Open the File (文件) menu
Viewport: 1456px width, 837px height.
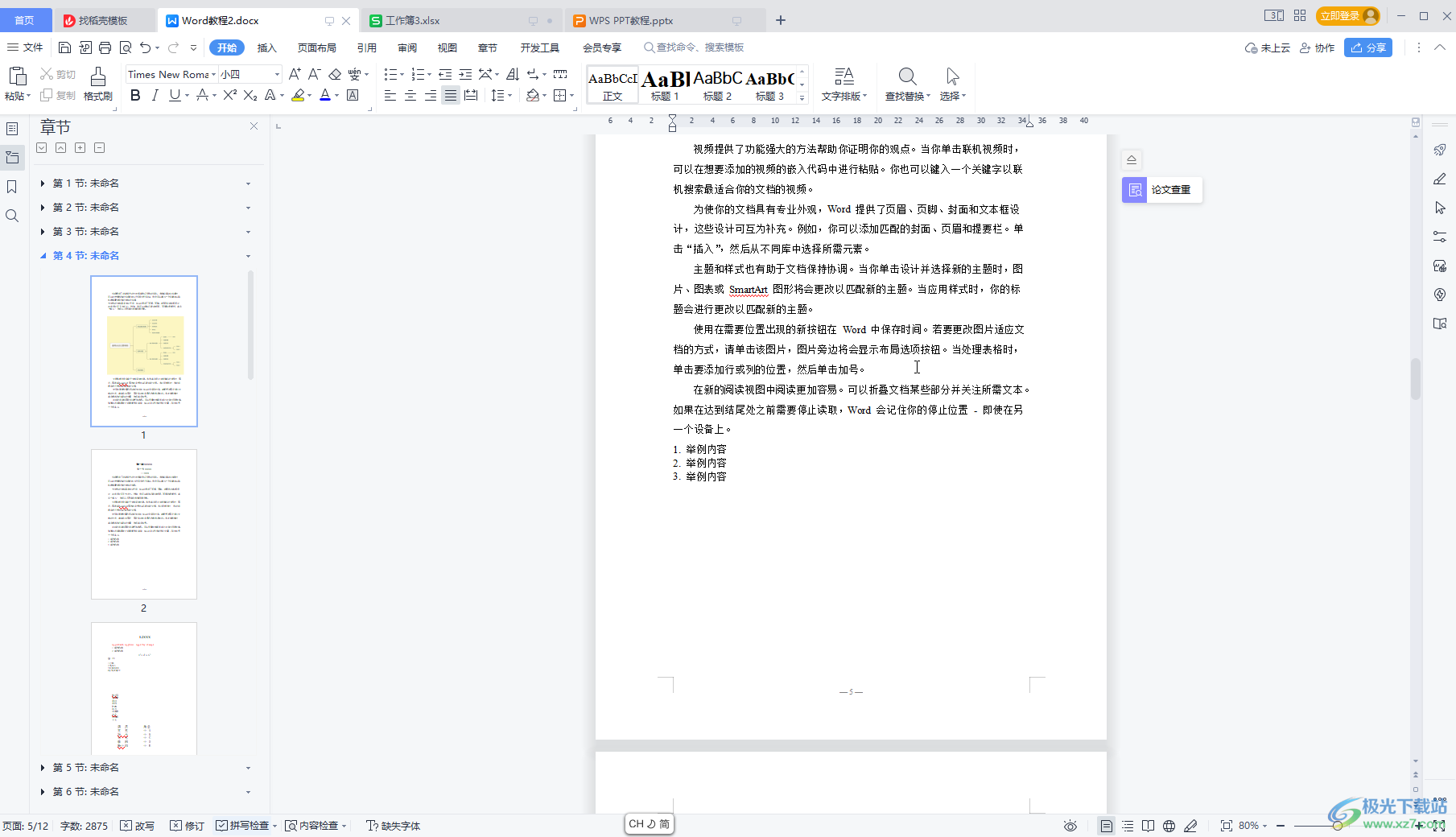[x=25, y=47]
